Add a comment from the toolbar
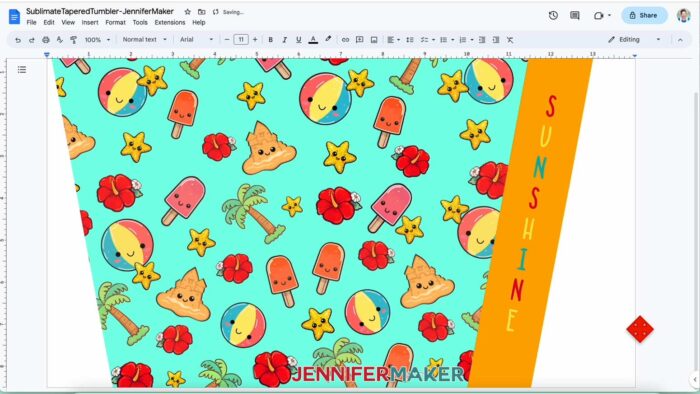Image resolution: width=700 pixels, height=394 pixels. point(359,40)
